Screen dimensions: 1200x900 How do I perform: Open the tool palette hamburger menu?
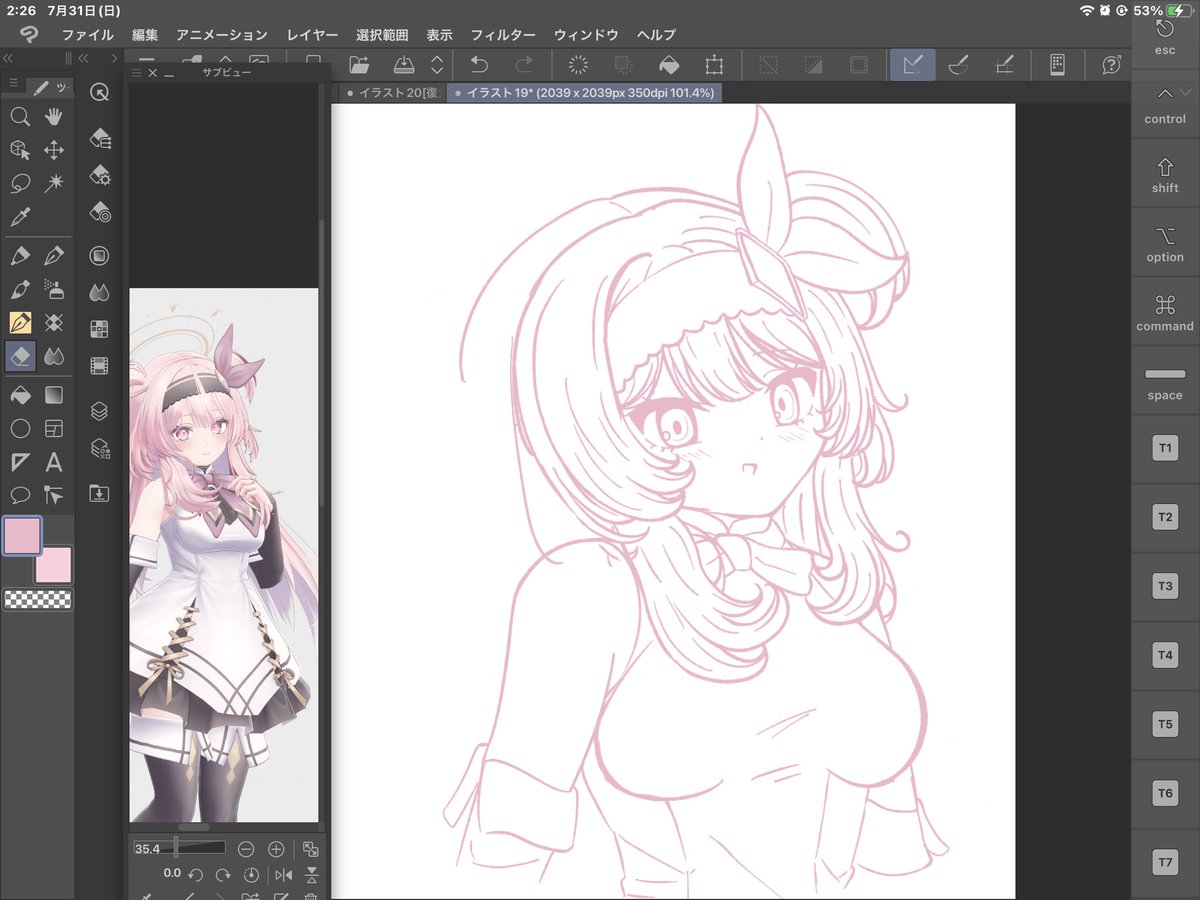pos(13,84)
